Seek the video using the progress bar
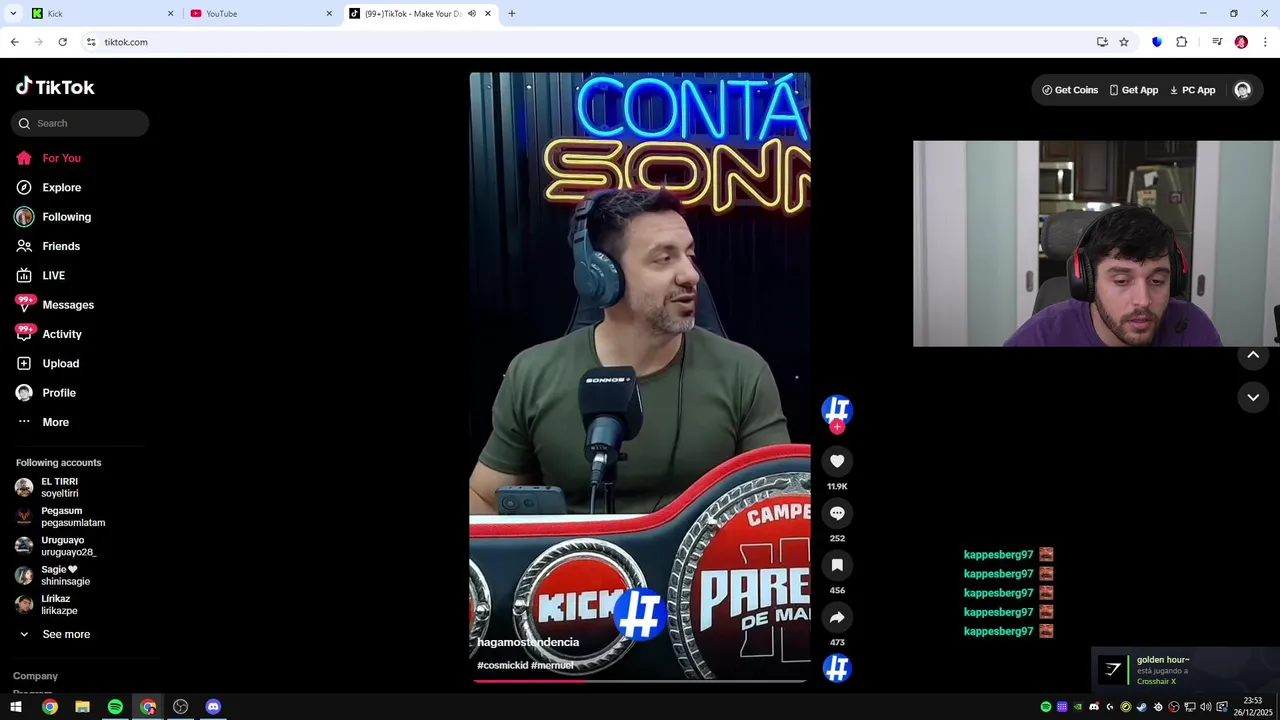Image resolution: width=1280 pixels, height=720 pixels. (640, 680)
